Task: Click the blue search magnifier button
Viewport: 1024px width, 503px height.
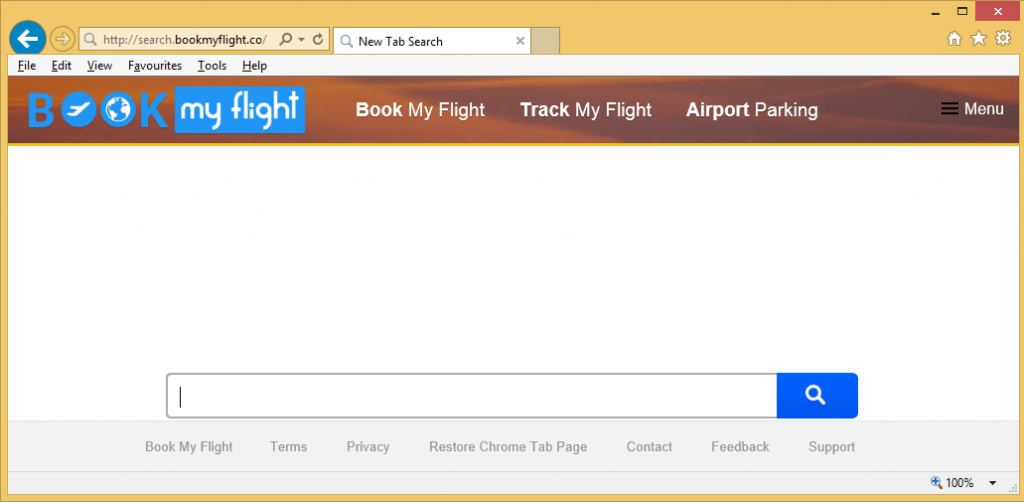Action: click(816, 396)
